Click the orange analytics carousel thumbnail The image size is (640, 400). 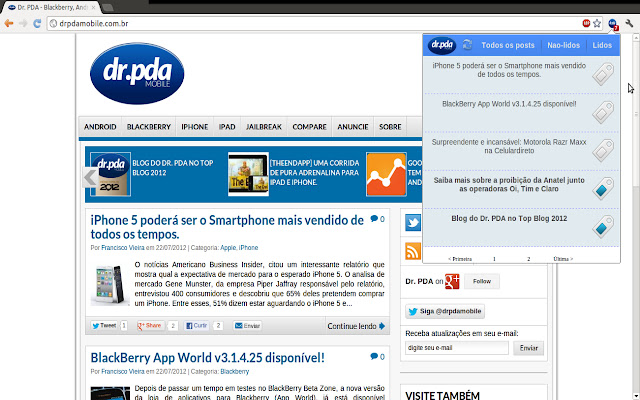pyautogui.click(x=386, y=174)
